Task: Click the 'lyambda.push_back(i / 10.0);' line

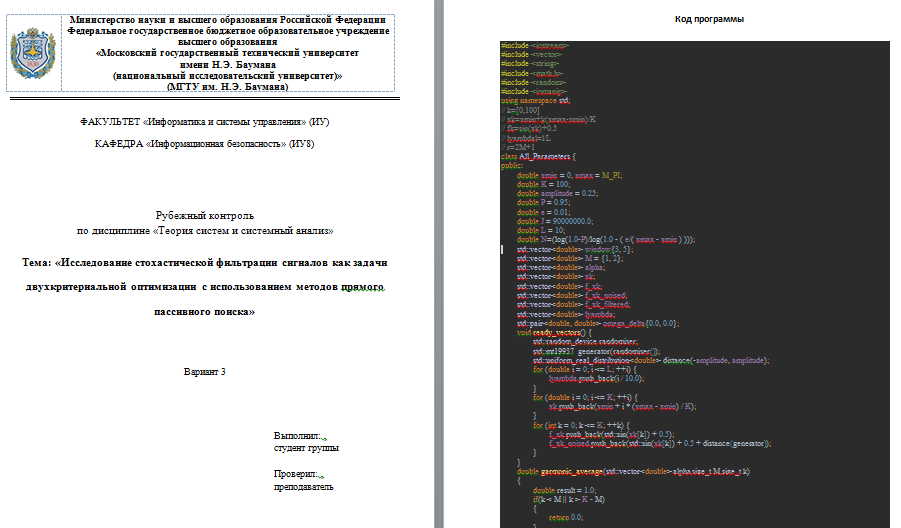Action: click(596, 379)
